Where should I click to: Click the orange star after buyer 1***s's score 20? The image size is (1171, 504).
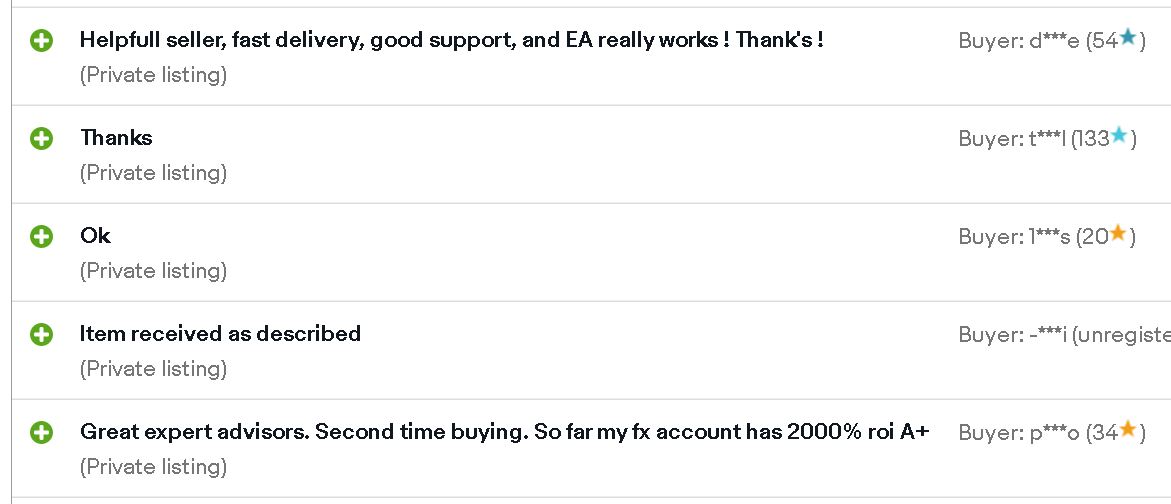(x=1118, y=234)
